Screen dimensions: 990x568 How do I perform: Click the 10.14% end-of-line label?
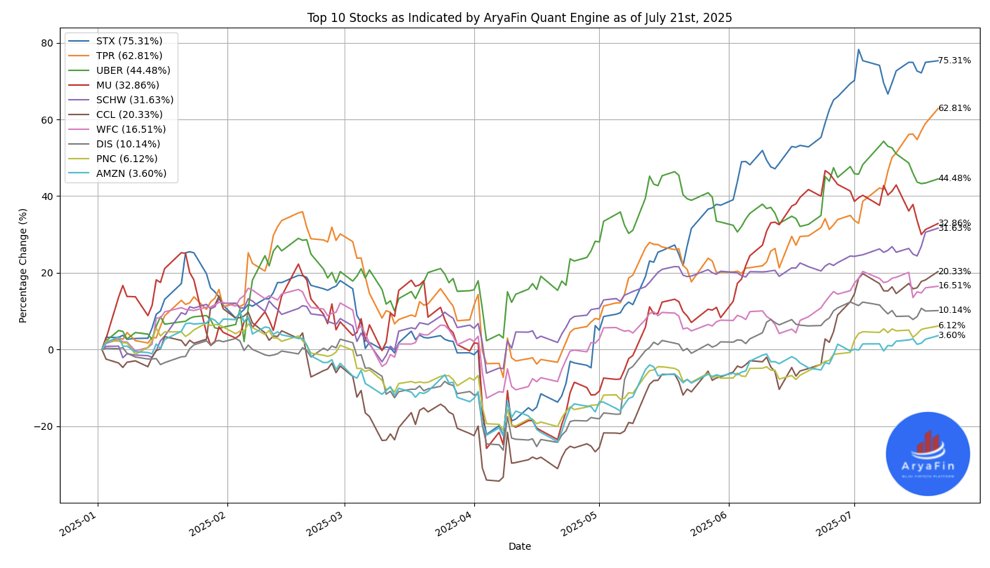point(954,310)
